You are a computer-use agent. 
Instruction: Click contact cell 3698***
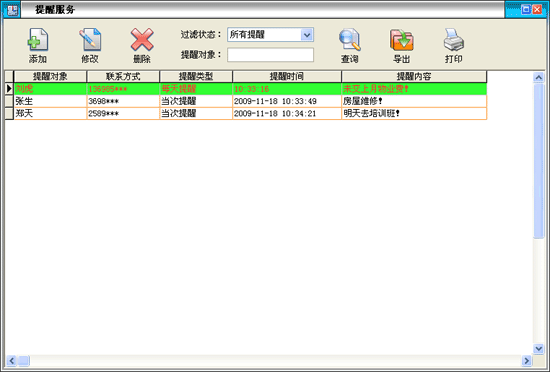tap(123, 101)
